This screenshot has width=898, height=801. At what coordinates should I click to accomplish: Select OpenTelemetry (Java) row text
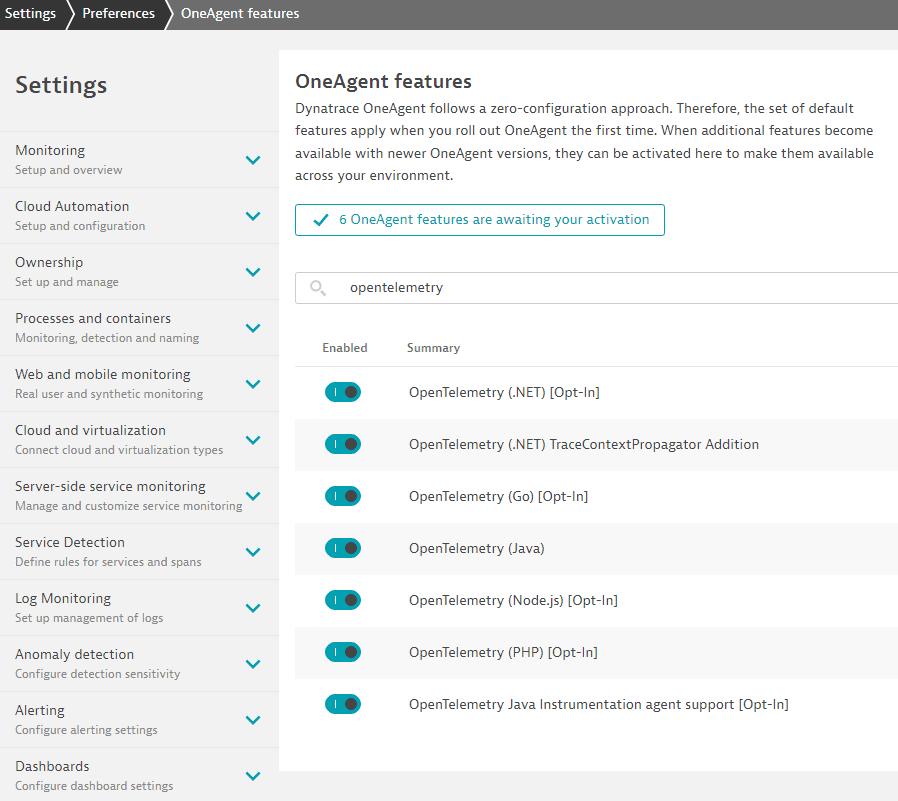point(476,549)
